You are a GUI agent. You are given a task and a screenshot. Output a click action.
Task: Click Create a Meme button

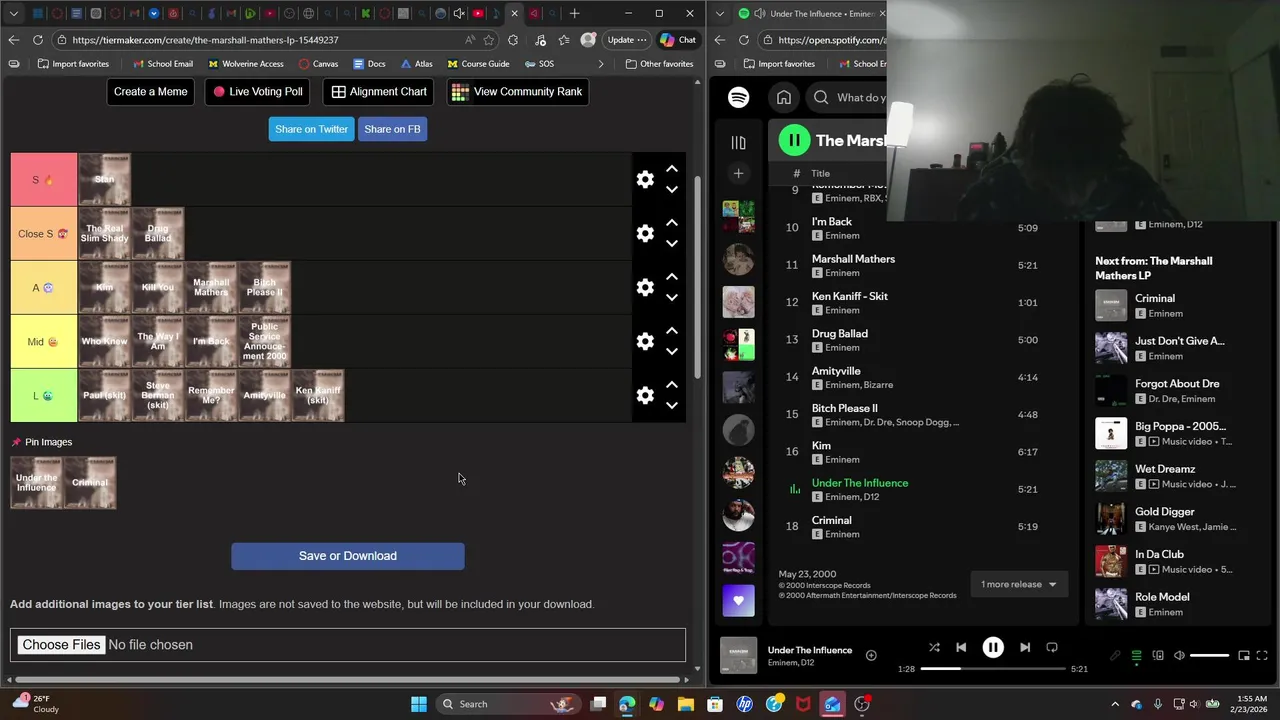pos(150,92)
